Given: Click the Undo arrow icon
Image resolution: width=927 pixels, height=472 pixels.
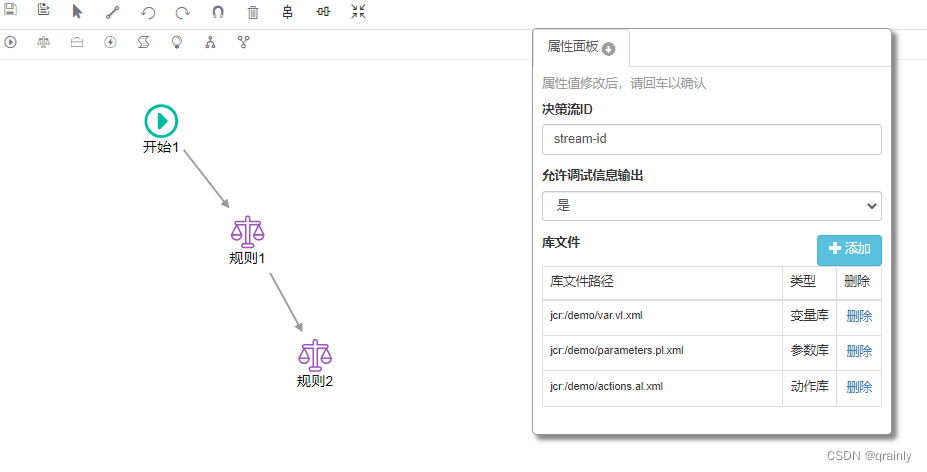Looking at the screenshot, I should (x=147, y=12).
